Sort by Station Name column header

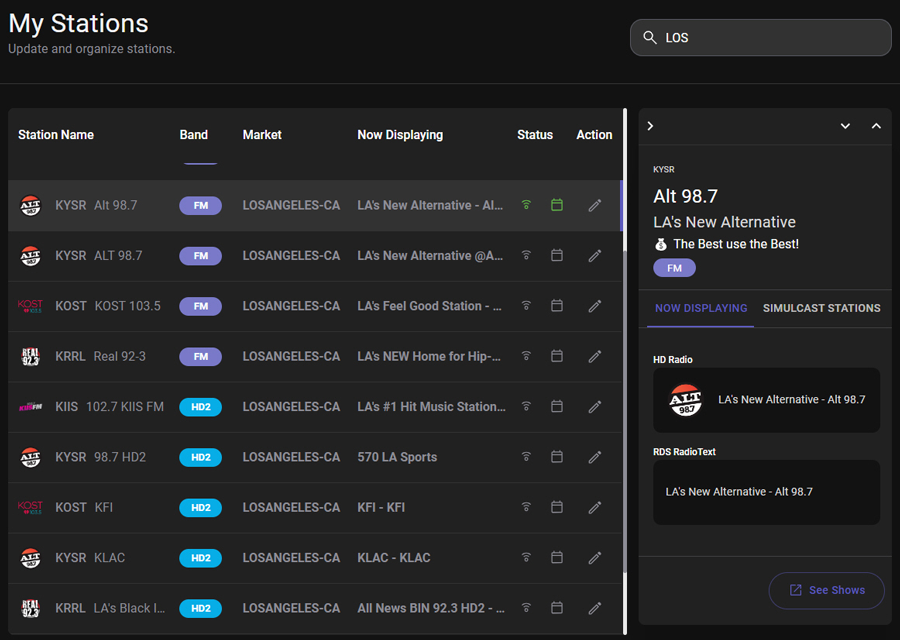[x=56, y=135]
